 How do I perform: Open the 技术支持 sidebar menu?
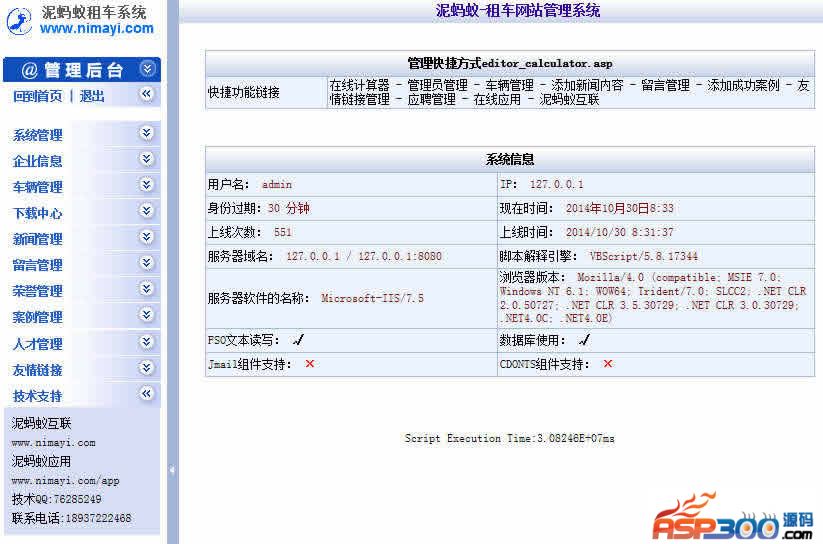pos(37,396)
